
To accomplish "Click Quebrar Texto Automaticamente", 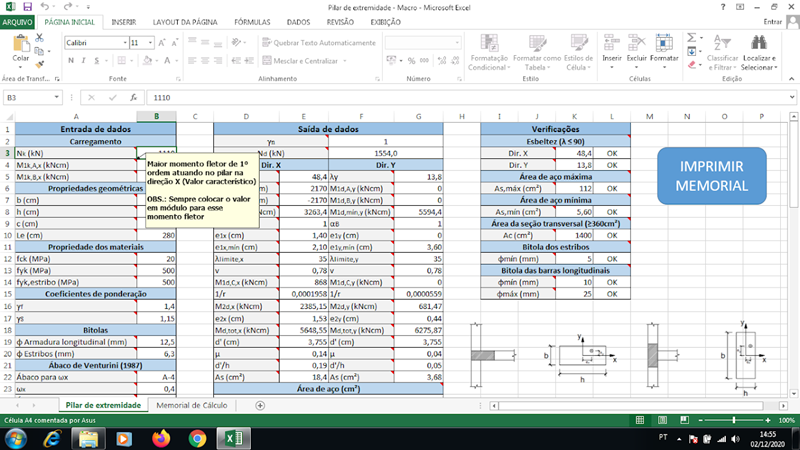I will (319, 43).
